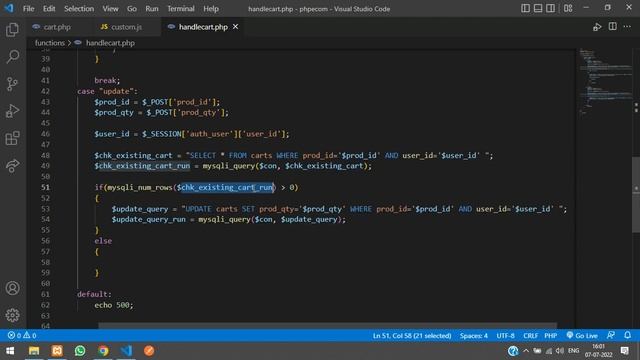Show hidden system tray icons

(x=526, y=351)
